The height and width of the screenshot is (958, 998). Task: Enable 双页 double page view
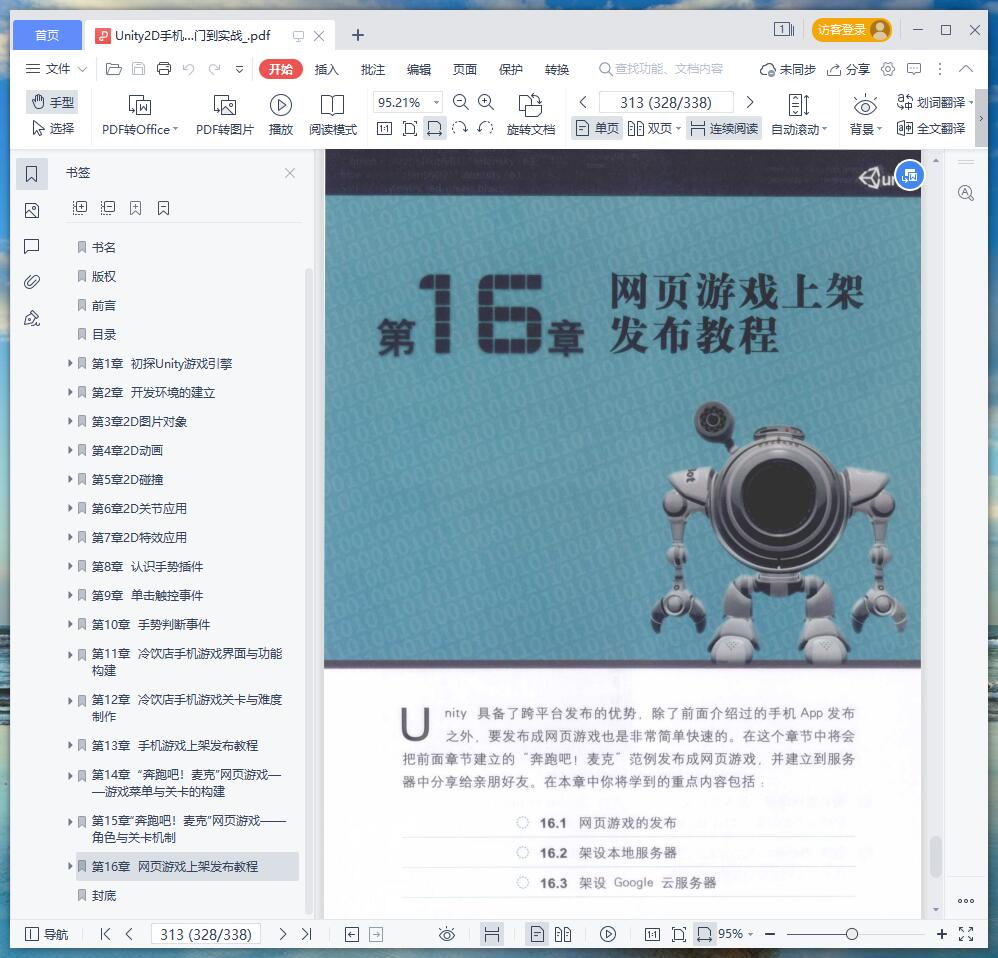tap(654, 129)
